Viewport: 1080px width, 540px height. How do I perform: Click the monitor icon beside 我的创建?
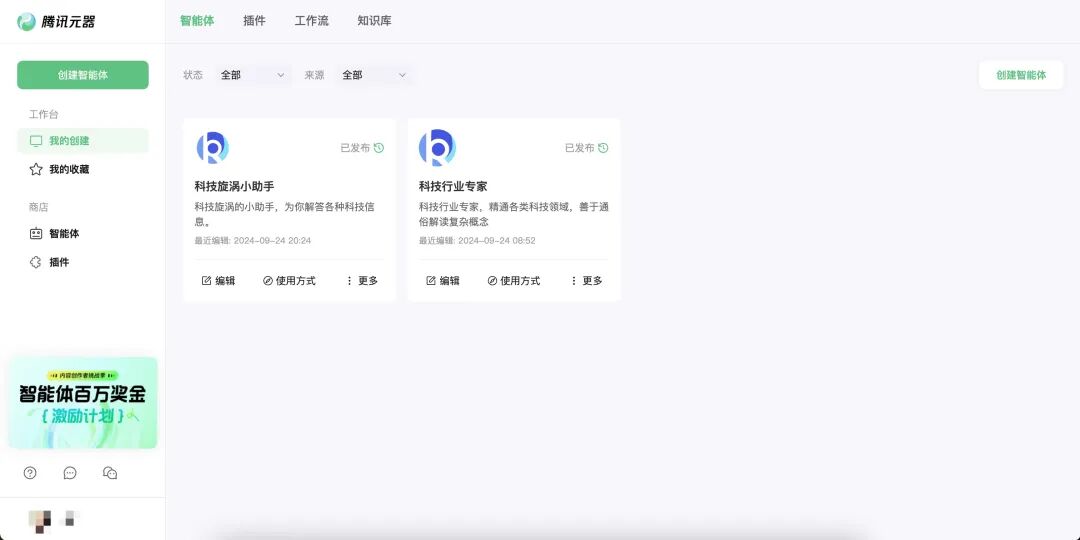(x=36, y=141)
